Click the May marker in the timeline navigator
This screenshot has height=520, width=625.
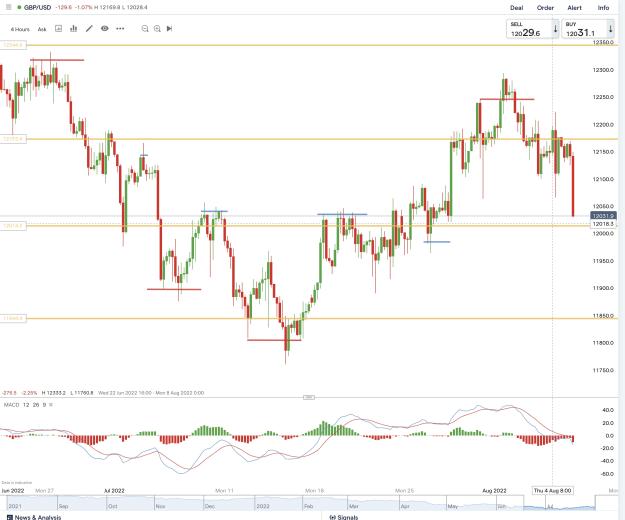[453, 506]
